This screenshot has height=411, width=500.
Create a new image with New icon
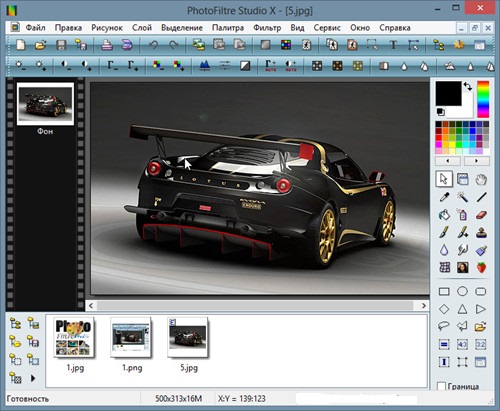pyautogui.click(x=21, y=45)
